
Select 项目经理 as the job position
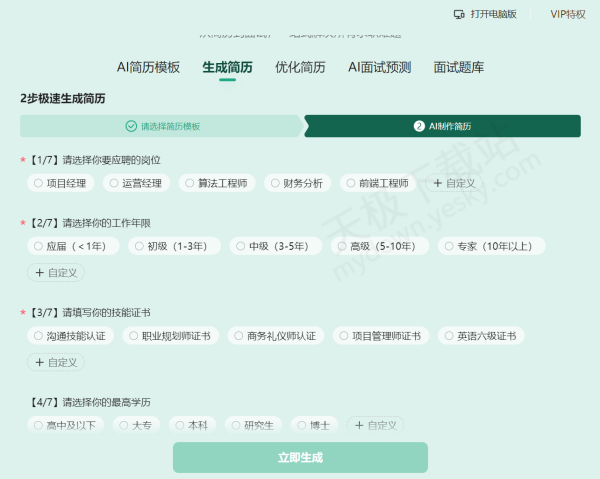click(x=60, y=183)
